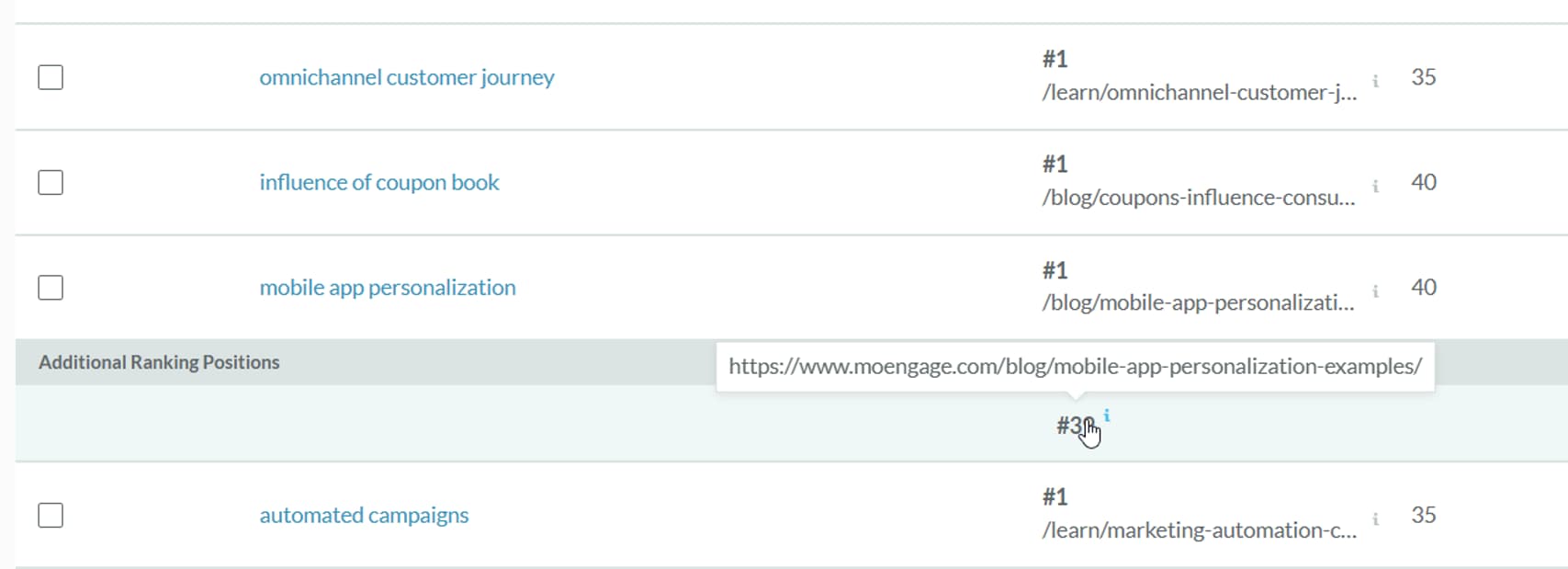The width and height of the screenshot is (1568, 569).
Task: Click info icon in mobile app personalization row
Action: (x=1375, y=291)
